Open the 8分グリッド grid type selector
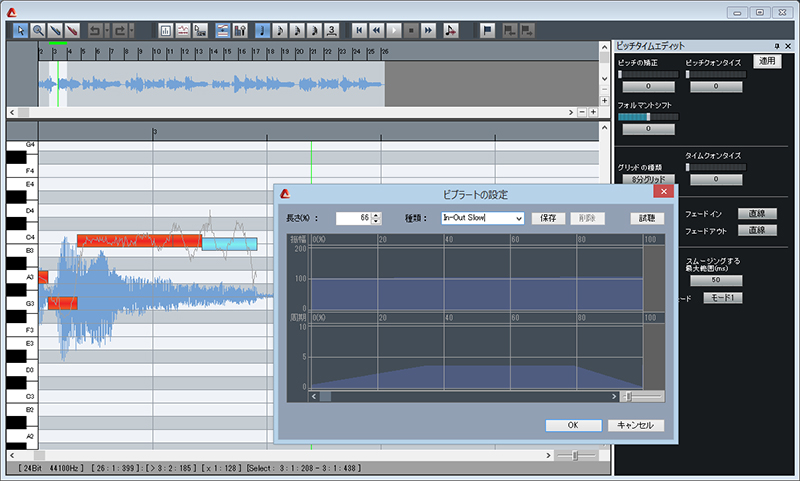This screenshot has width=800, height=481. (648, 179)
